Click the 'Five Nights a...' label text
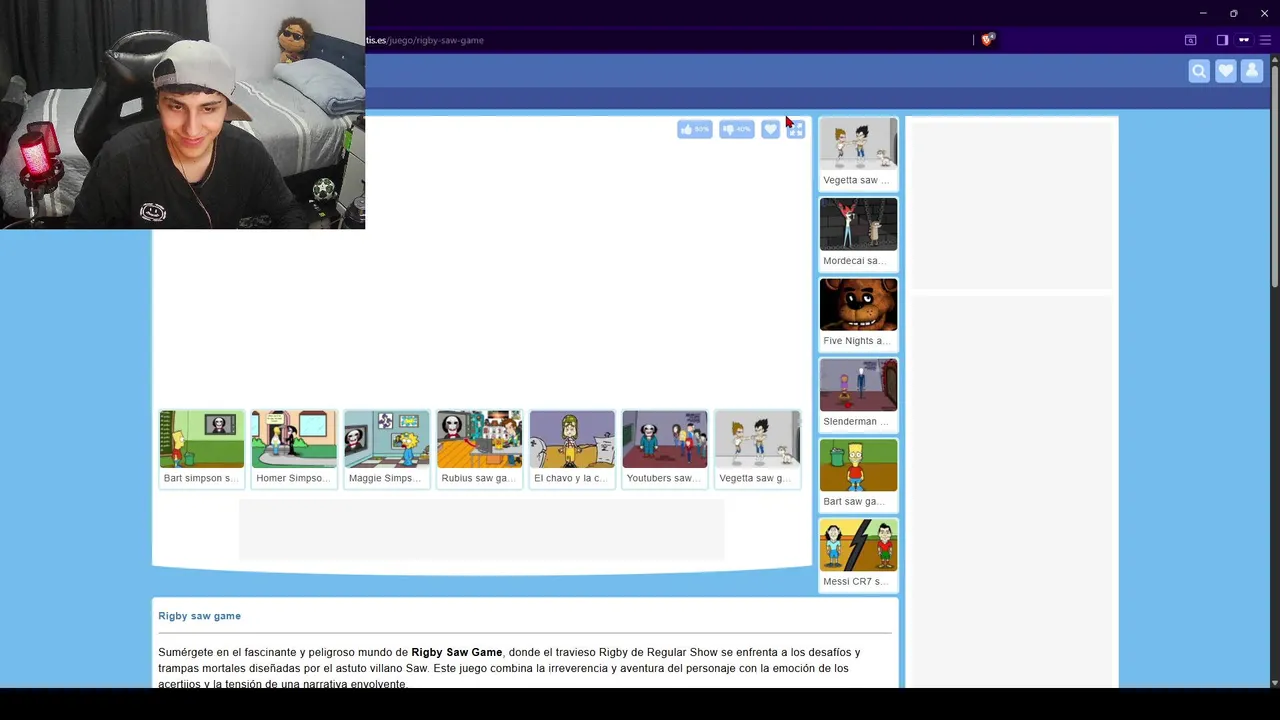 [856, 341]
